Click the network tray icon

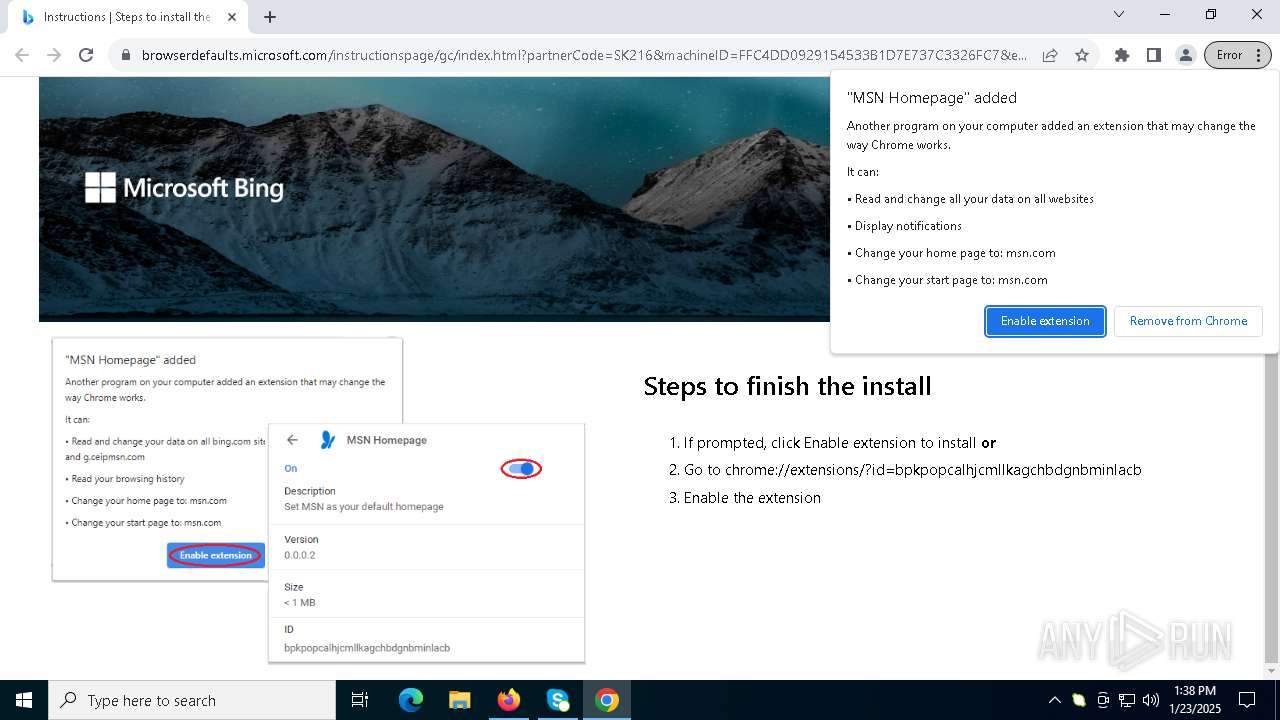tap(1127, 700)
